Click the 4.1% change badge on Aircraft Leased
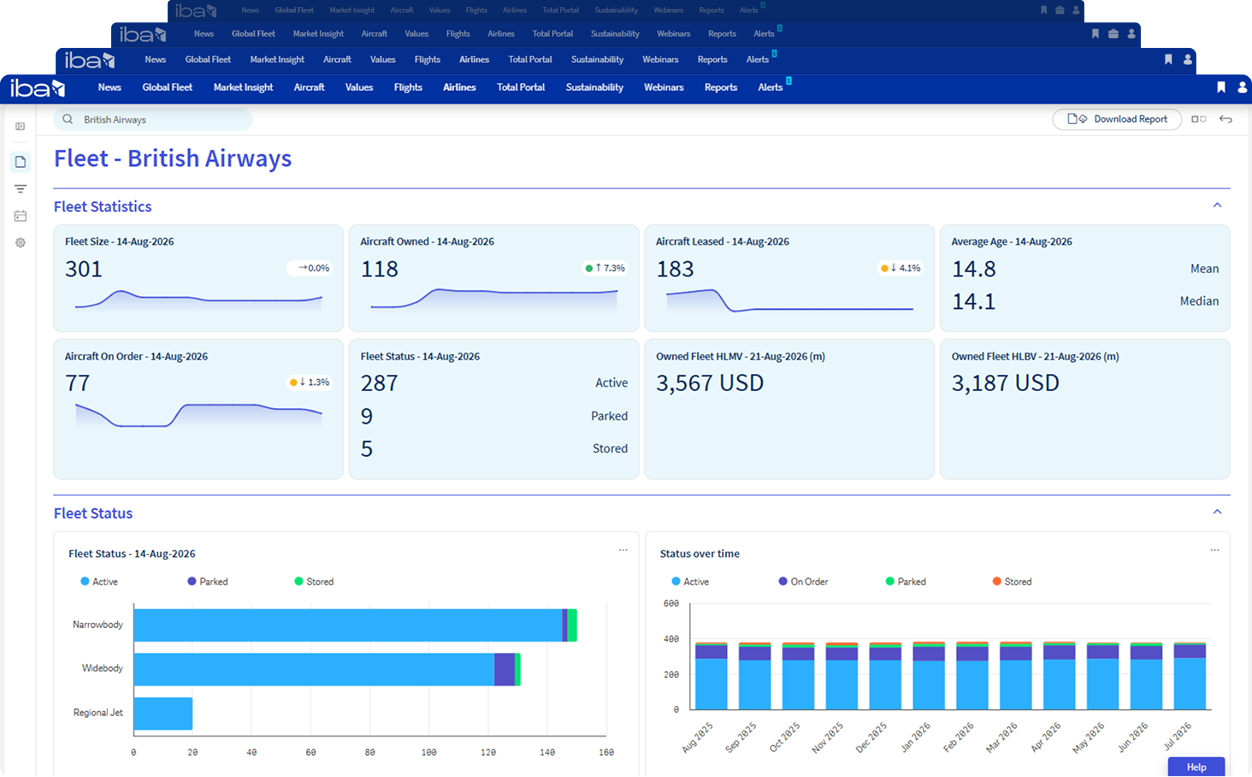The height and width of the screenshot is (777, 1252). [901, 268]
